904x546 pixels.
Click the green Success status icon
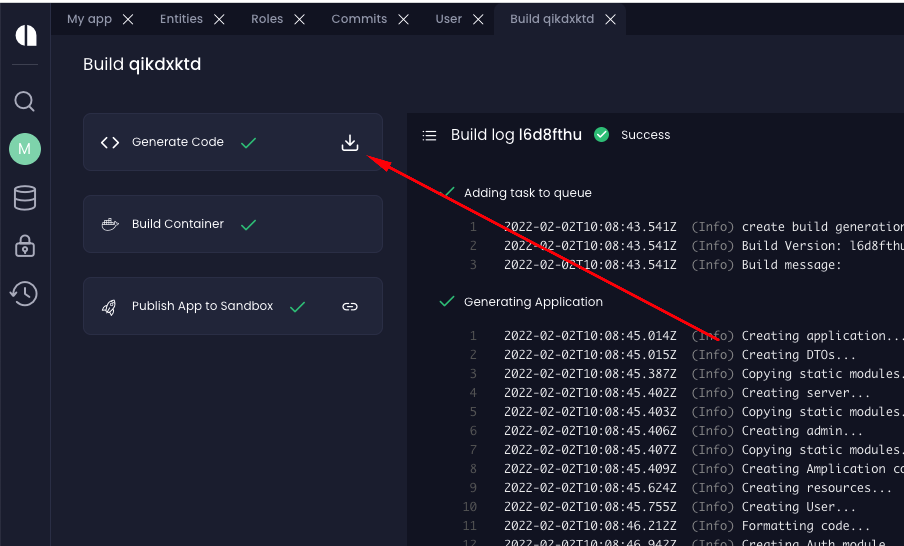[601, 135]
